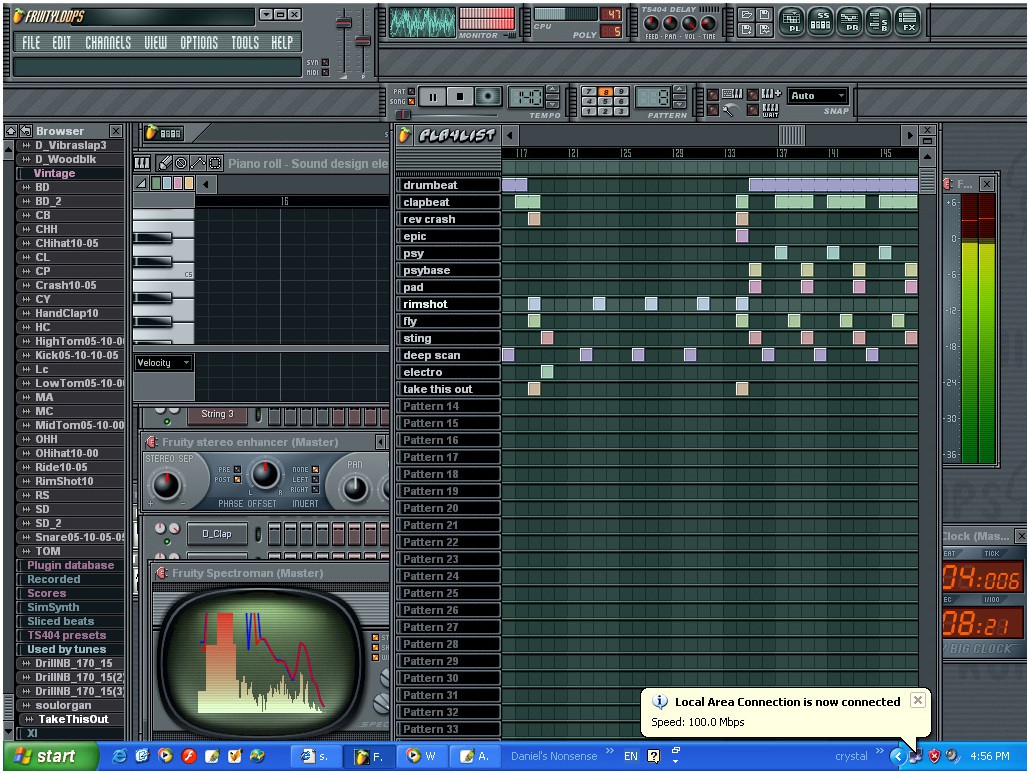The image size is (1030, 774).
Task: Open the Auto snap dropdown
Action: pos(818,96)
